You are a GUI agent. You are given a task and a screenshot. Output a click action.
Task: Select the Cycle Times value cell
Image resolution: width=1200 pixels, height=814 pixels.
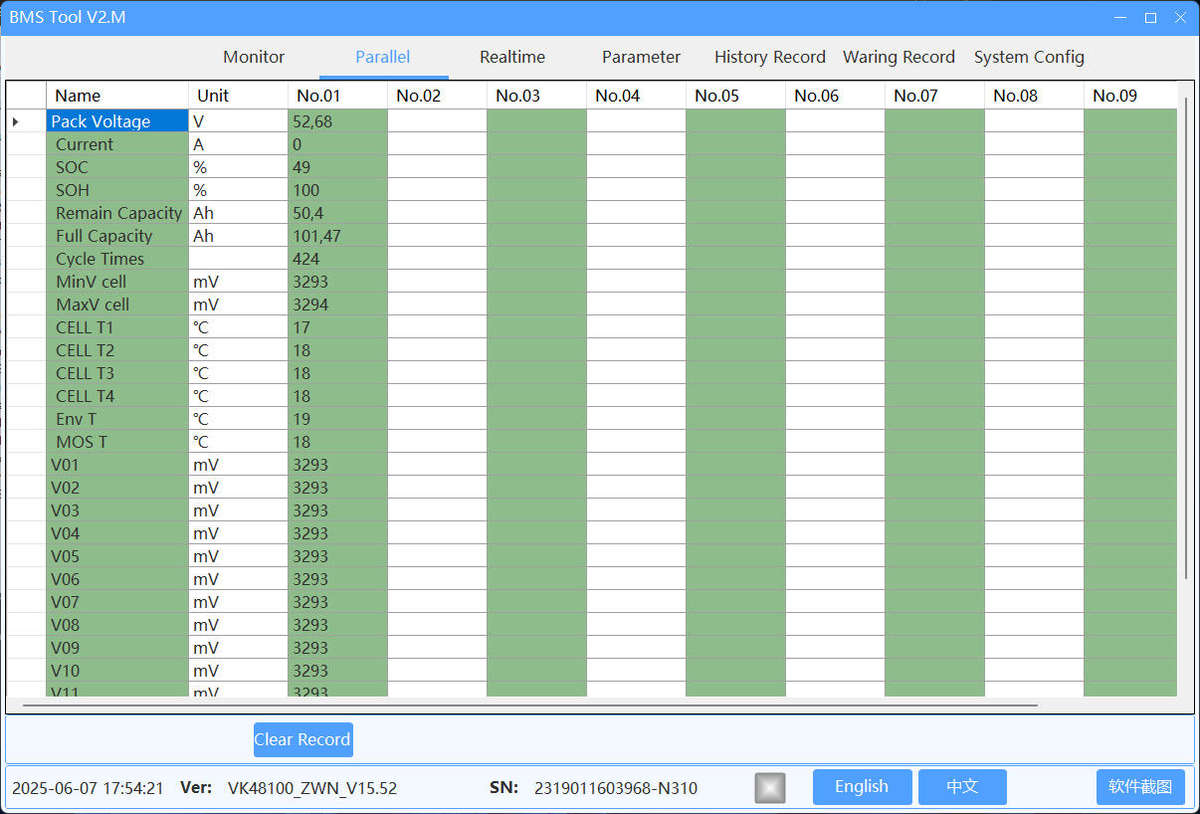(x=337, y=258)
